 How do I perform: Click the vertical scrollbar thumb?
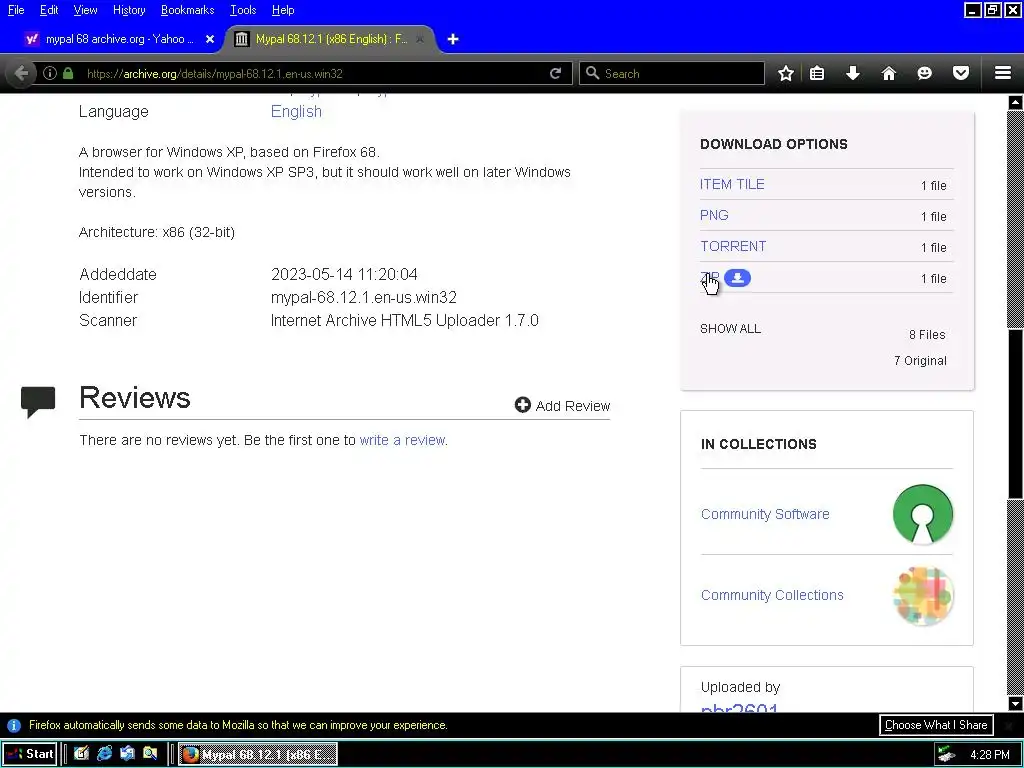(1015, 413)
